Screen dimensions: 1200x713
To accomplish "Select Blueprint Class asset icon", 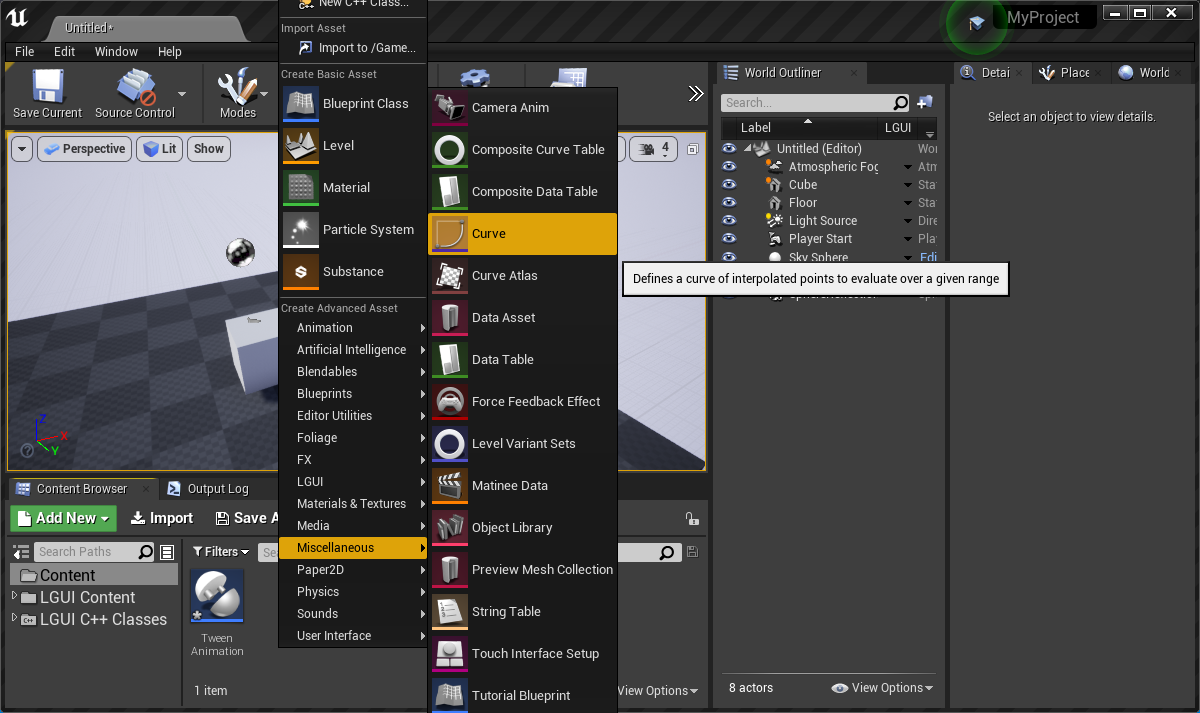I will coord(301,104).
